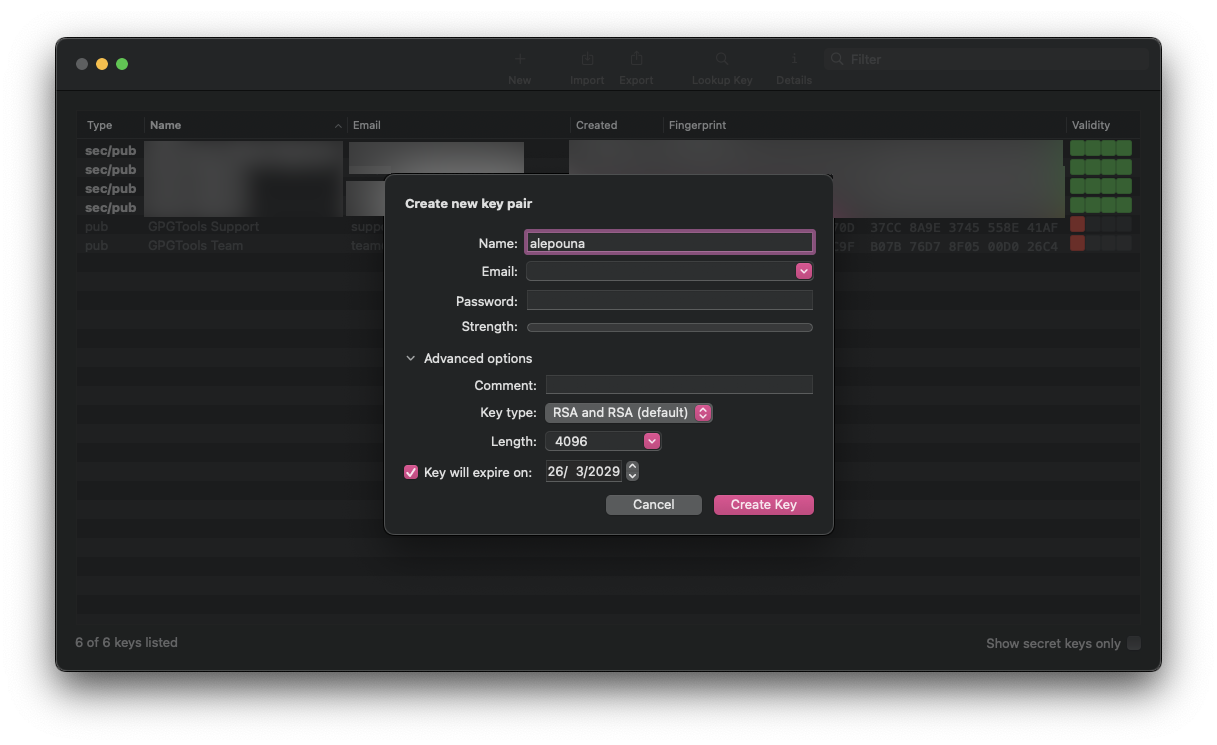
Task: Click the Cancel button
Action: (653, 505)
